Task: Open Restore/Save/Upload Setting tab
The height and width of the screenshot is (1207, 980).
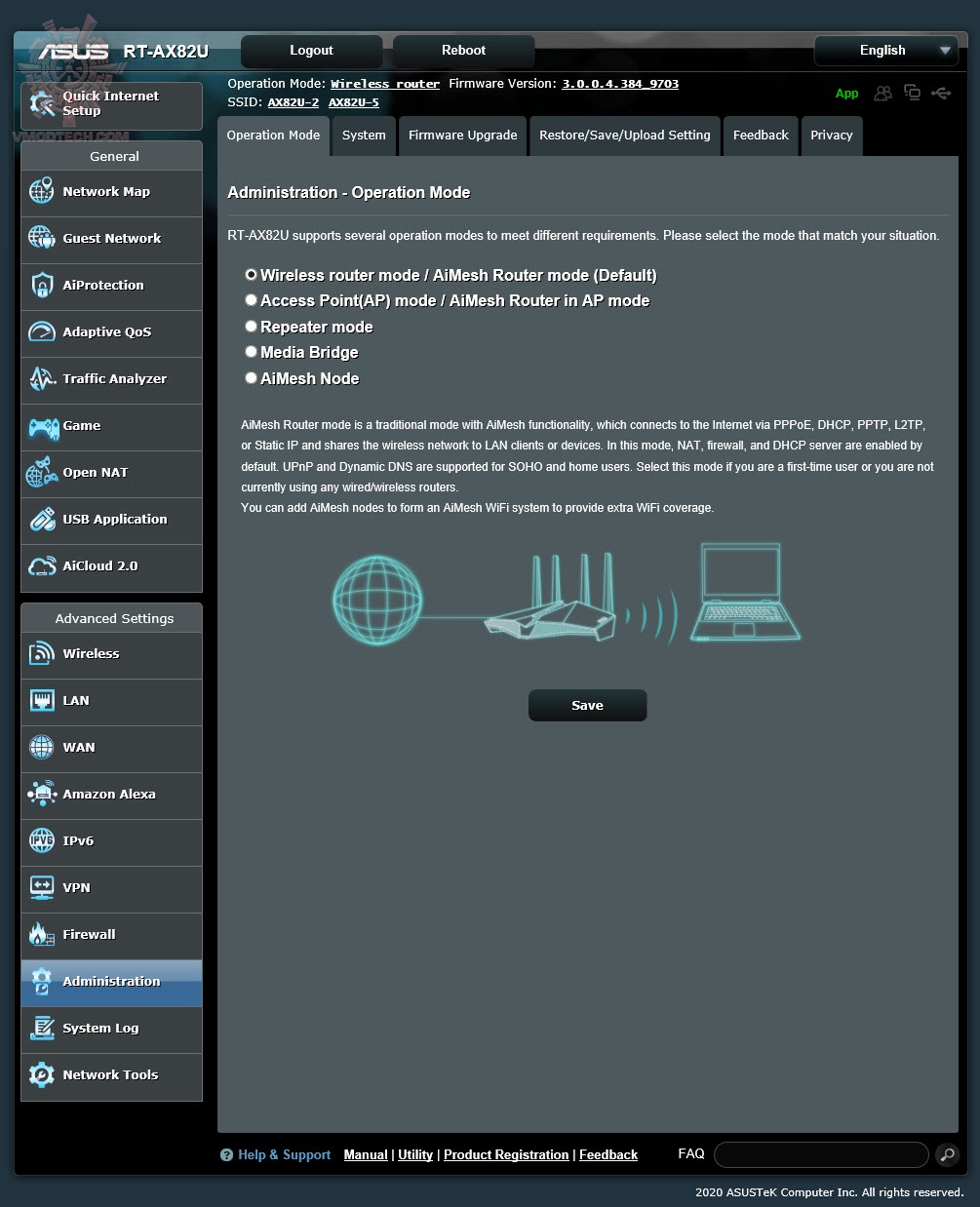Action: [625, 136]
